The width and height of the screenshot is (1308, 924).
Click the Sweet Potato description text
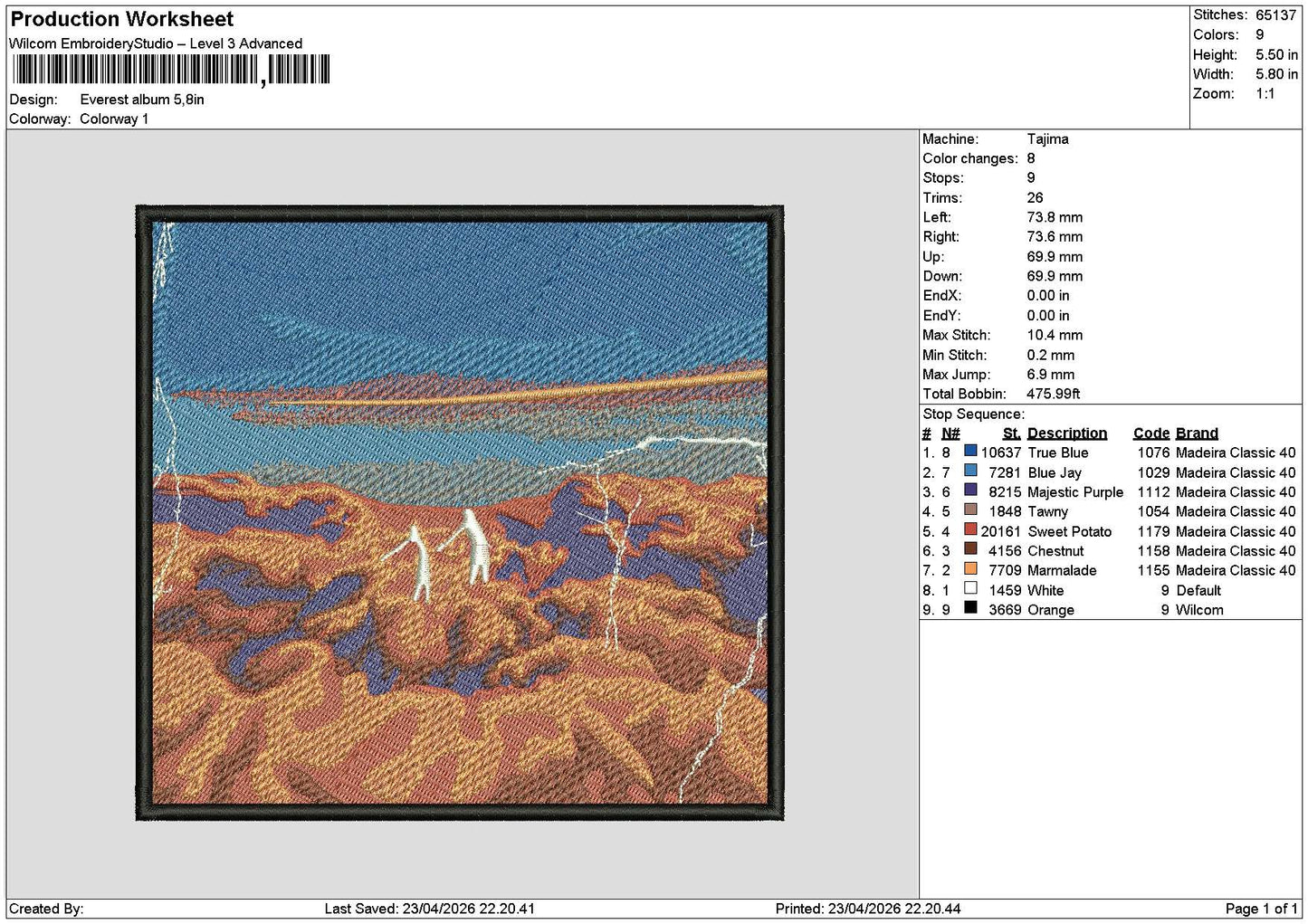[x=1069, y=532]
